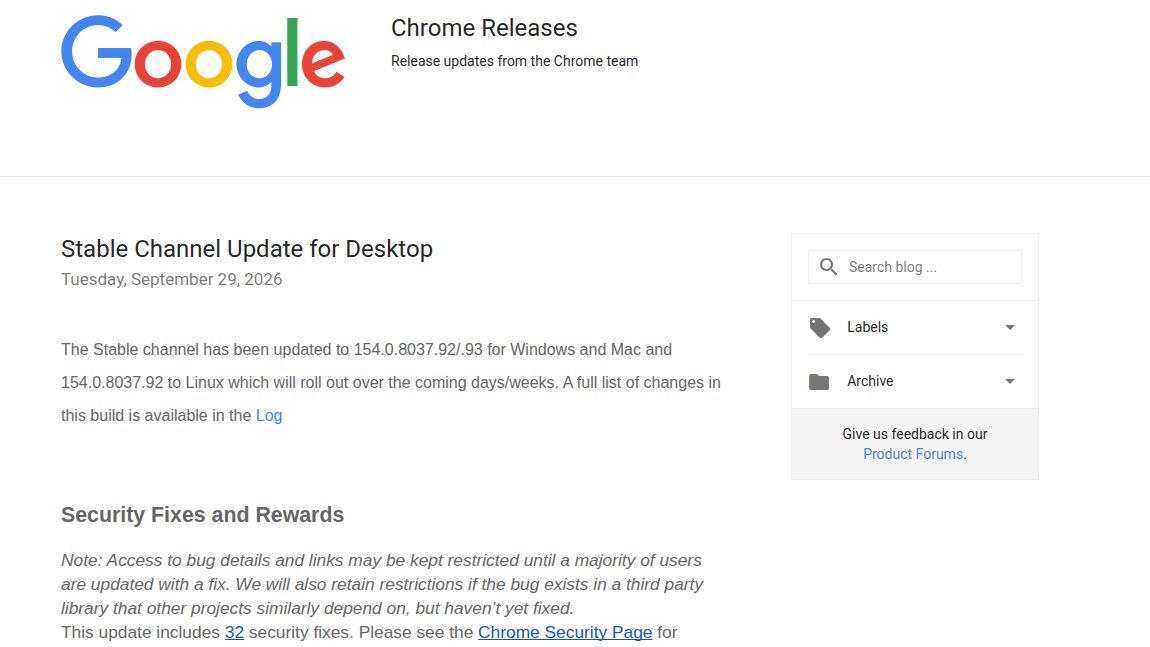Viewport: 1150px width, 647px height.
Task: Open the Product Forums link
Action: [x=913, y=454]
